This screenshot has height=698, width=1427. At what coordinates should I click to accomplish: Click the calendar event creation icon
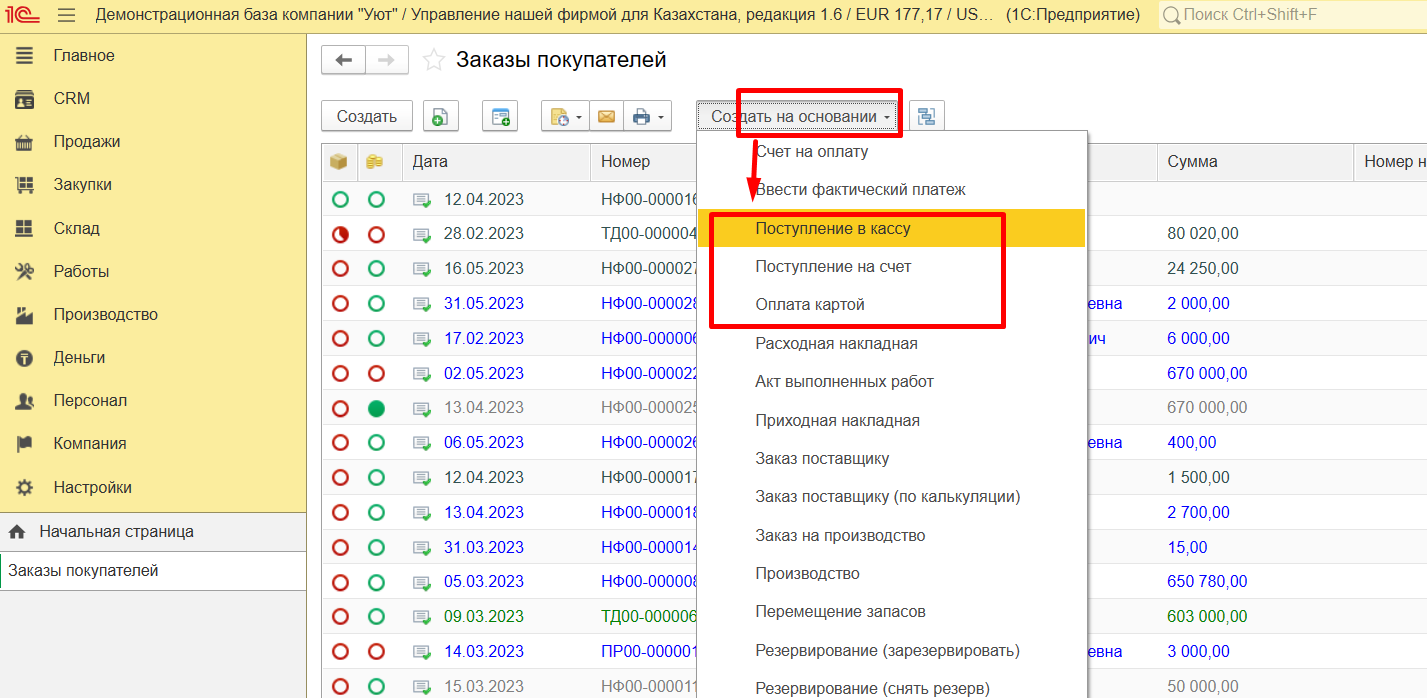[x=499, y=117]
